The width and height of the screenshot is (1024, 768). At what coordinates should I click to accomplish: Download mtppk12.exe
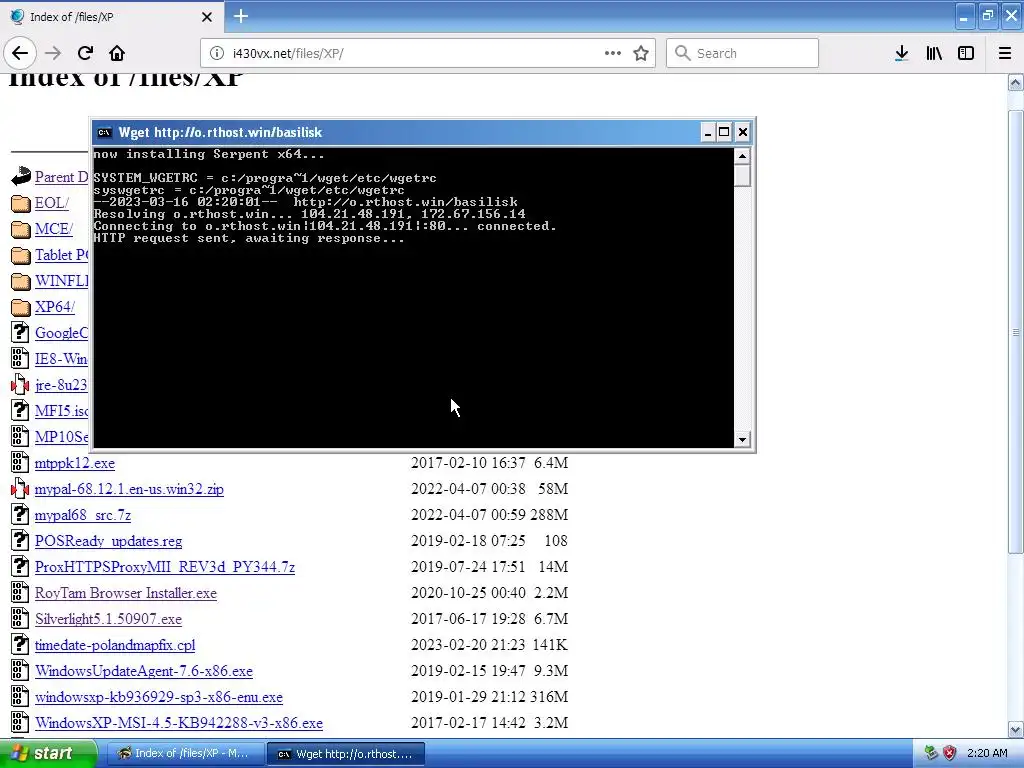[74, 463]
